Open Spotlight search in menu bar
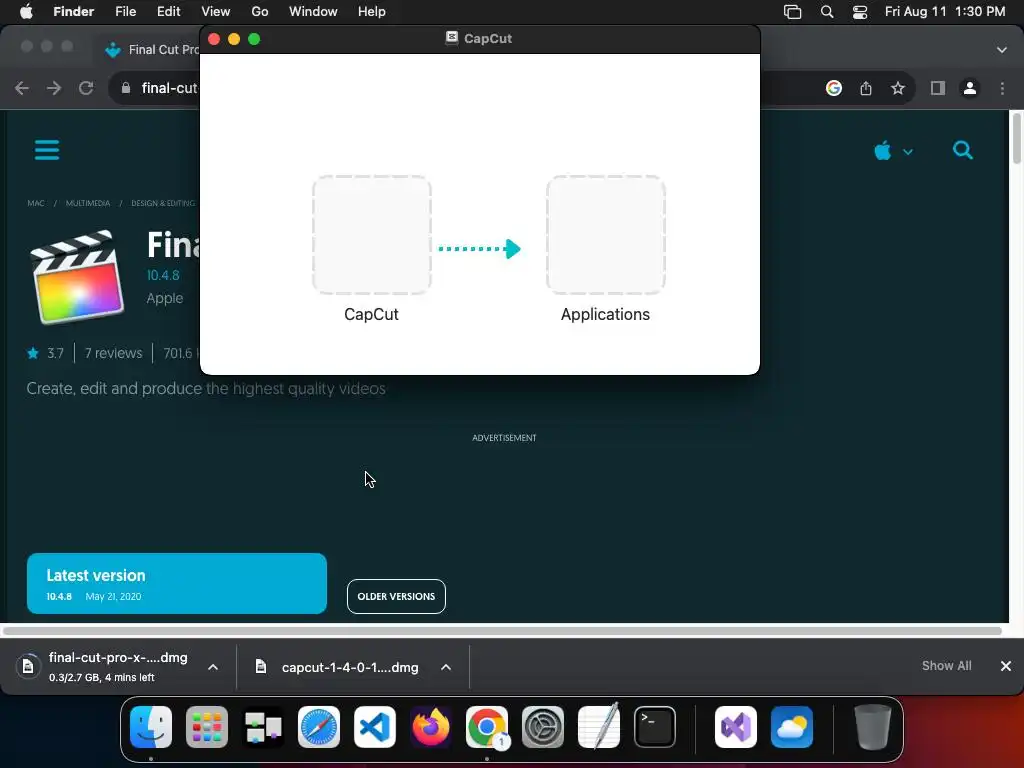The width and height of the screenshot is (1024, 768). [x=827, y=12]
